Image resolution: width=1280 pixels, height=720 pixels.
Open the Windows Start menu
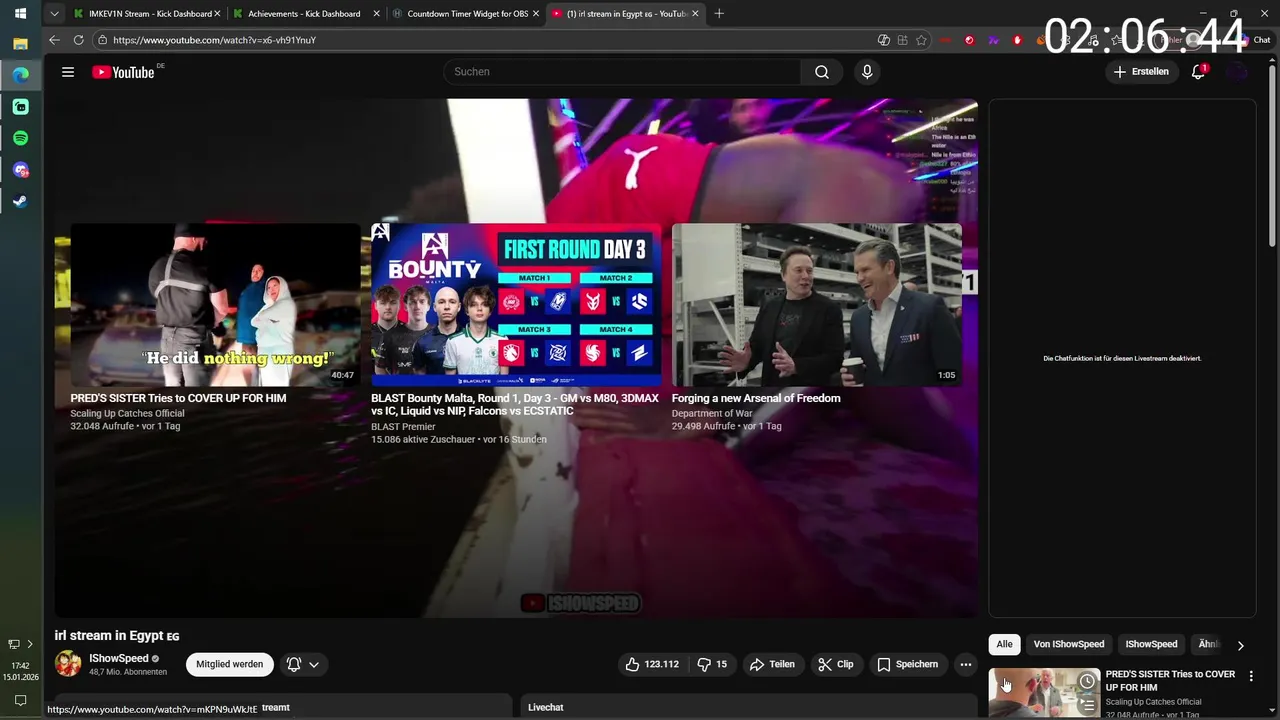[x=20, y=14]
